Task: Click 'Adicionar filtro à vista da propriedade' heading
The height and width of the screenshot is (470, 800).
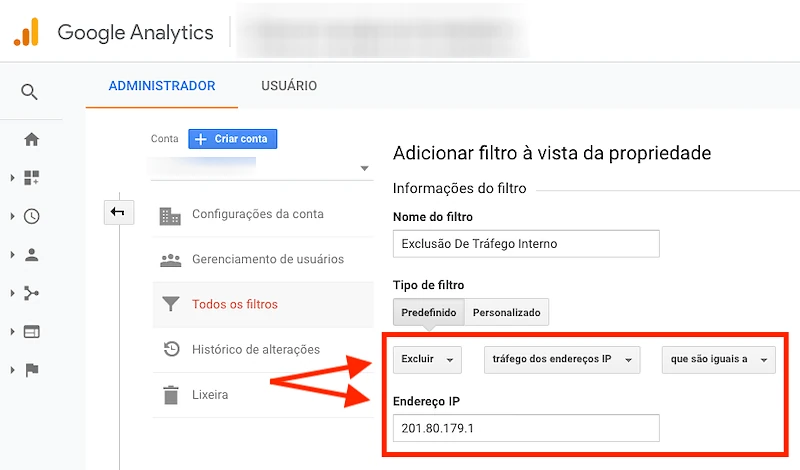Action: (x=552, y=153)
